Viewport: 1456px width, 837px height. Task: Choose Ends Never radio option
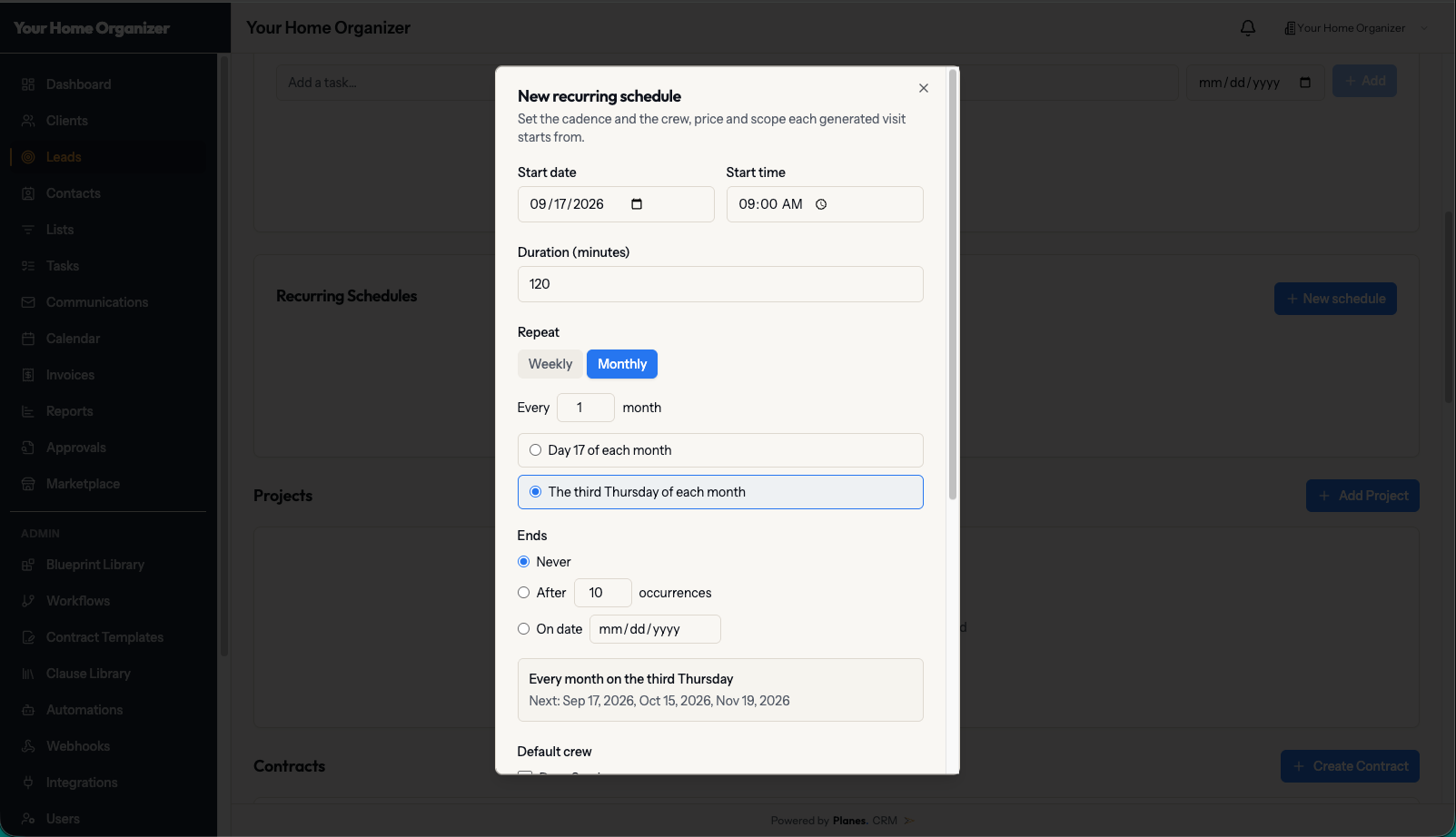[x=524, y=562]
